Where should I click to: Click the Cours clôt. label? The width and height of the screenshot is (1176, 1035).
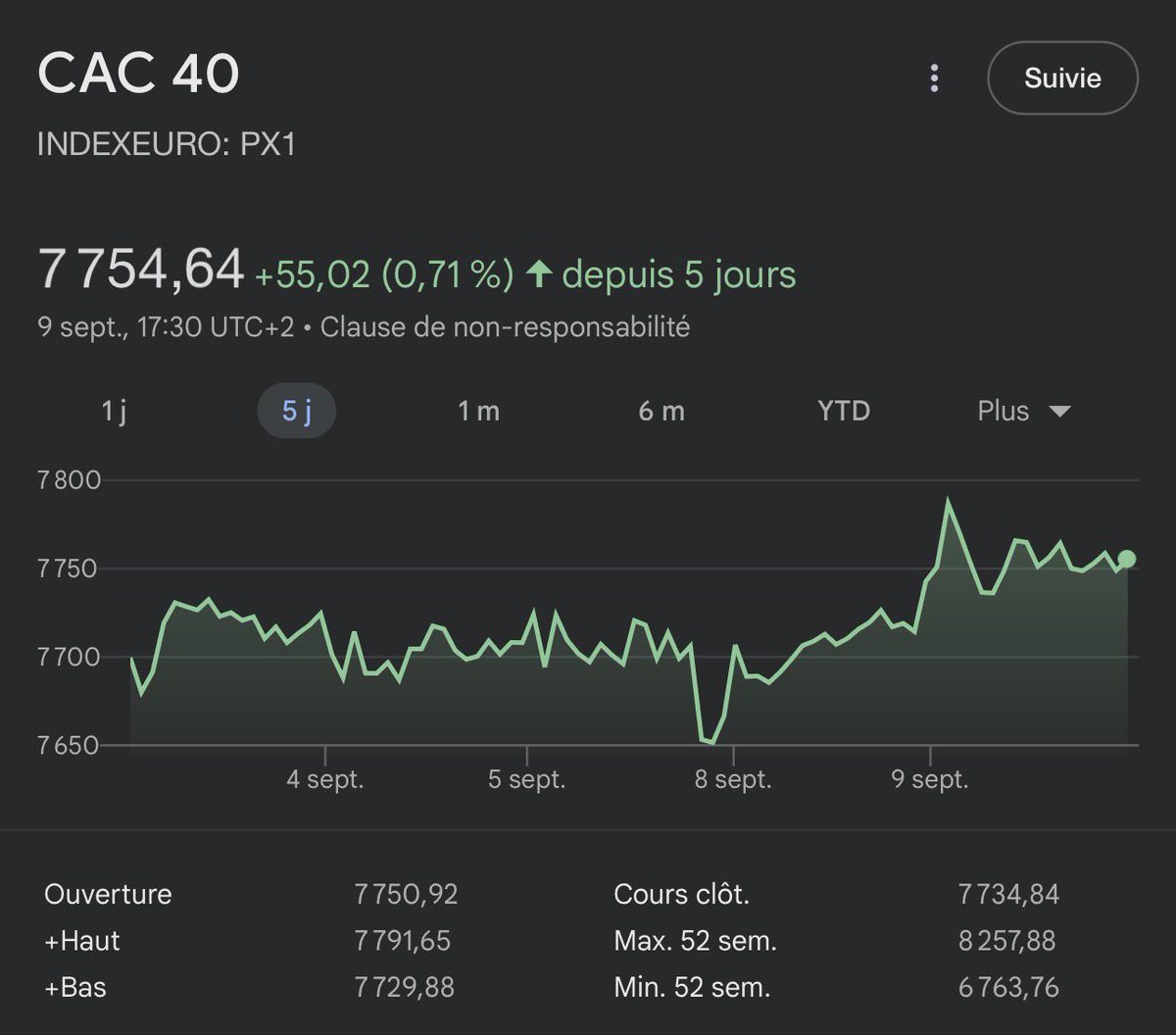point(681,894)
